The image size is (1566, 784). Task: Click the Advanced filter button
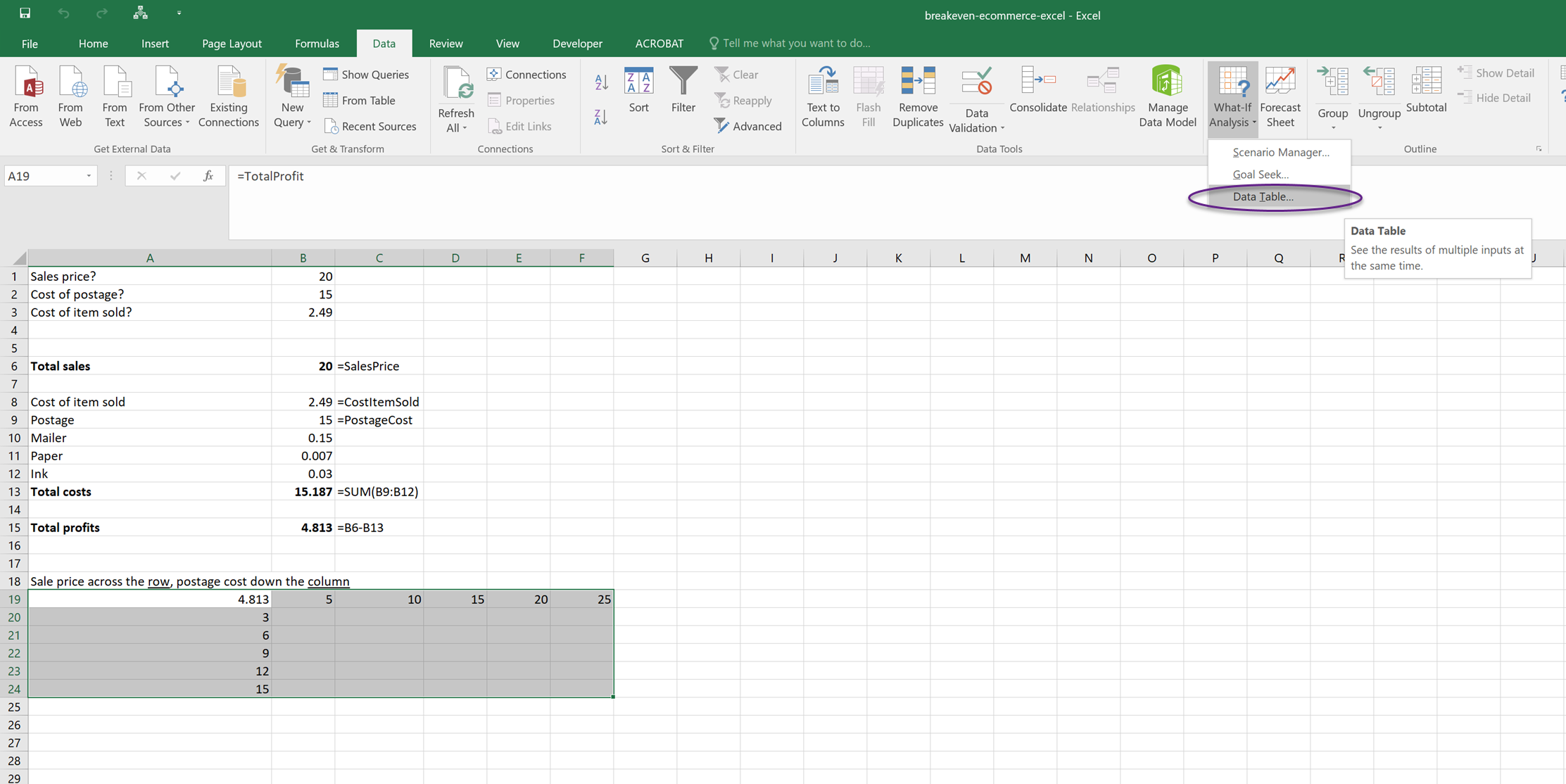click(747, 127)
